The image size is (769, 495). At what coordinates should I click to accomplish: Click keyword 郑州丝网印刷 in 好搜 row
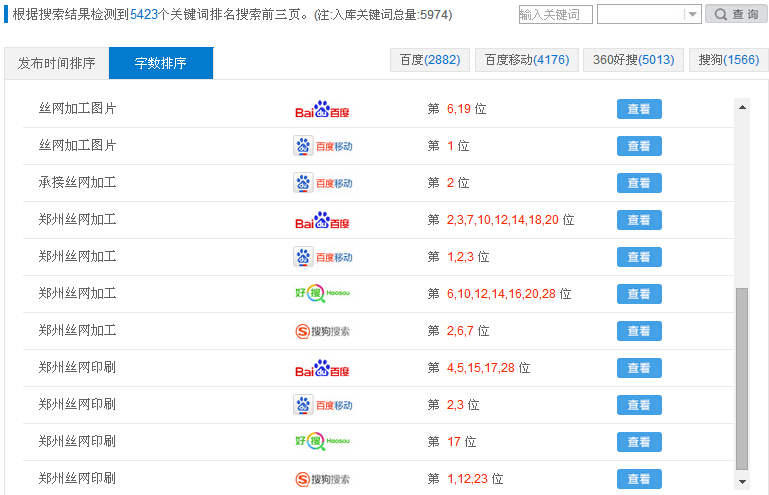tap(77, 442)
